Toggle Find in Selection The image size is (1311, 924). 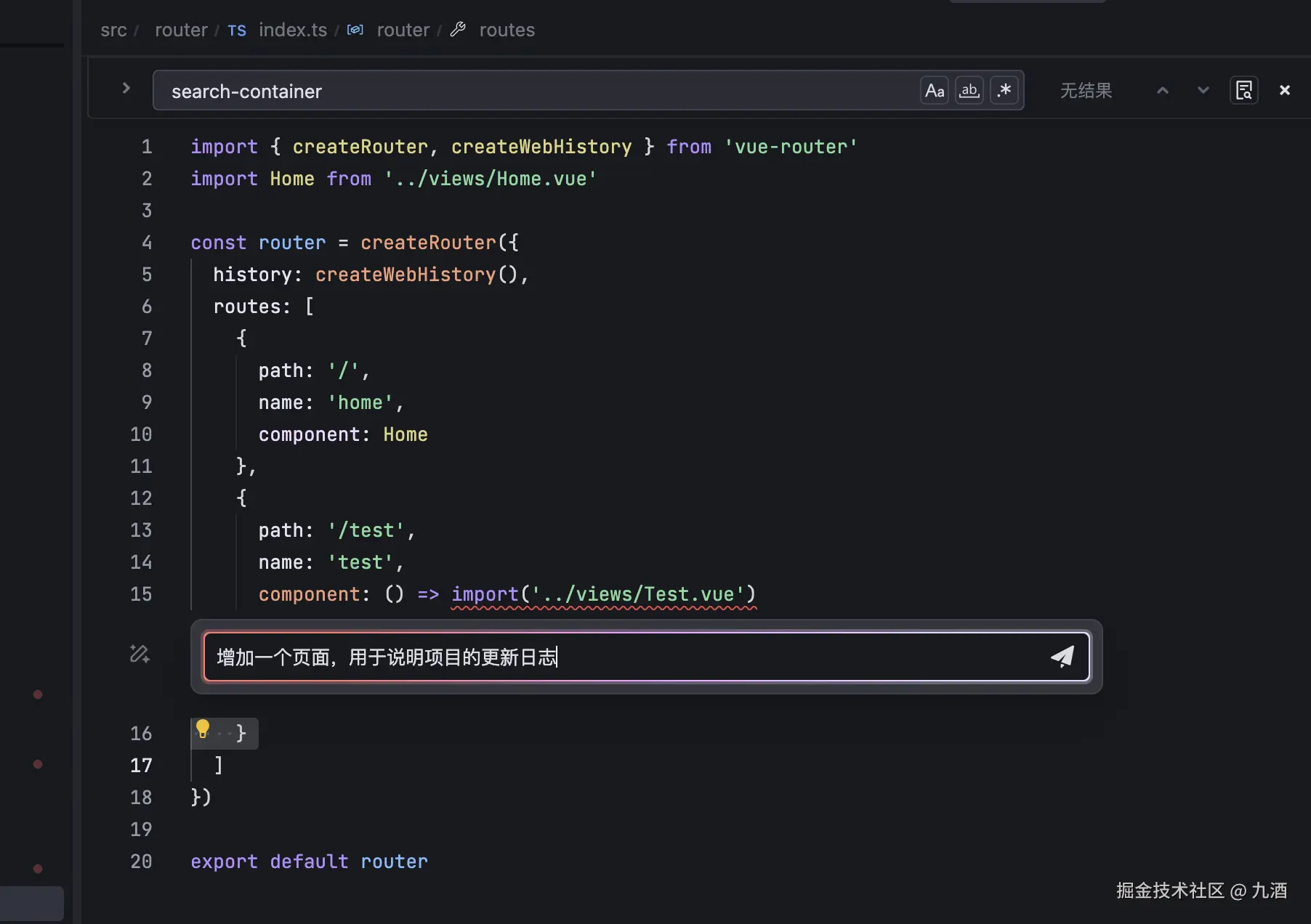coord(1244,91)
